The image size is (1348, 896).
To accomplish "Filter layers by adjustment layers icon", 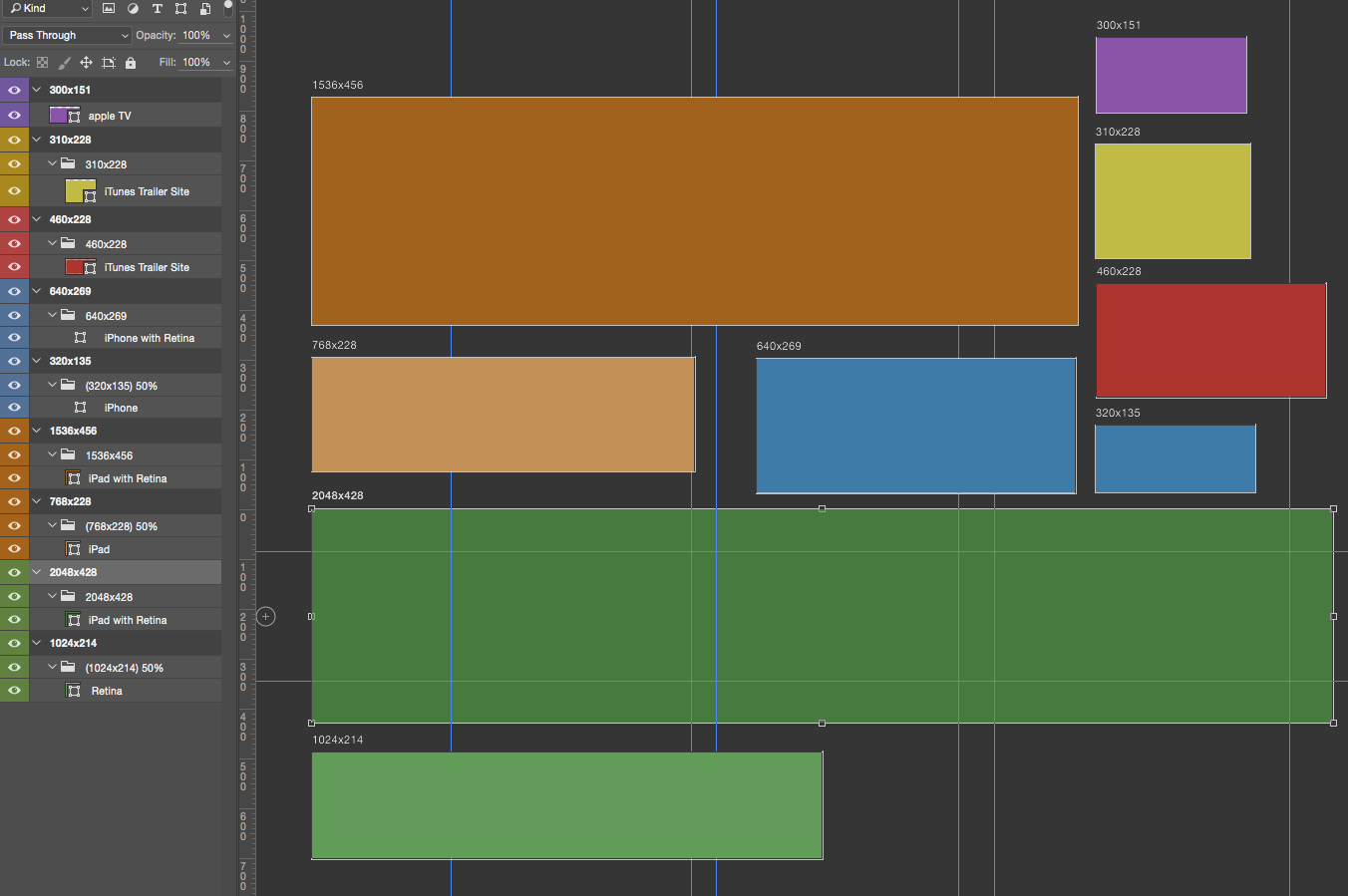I will [x=133, y=8].
